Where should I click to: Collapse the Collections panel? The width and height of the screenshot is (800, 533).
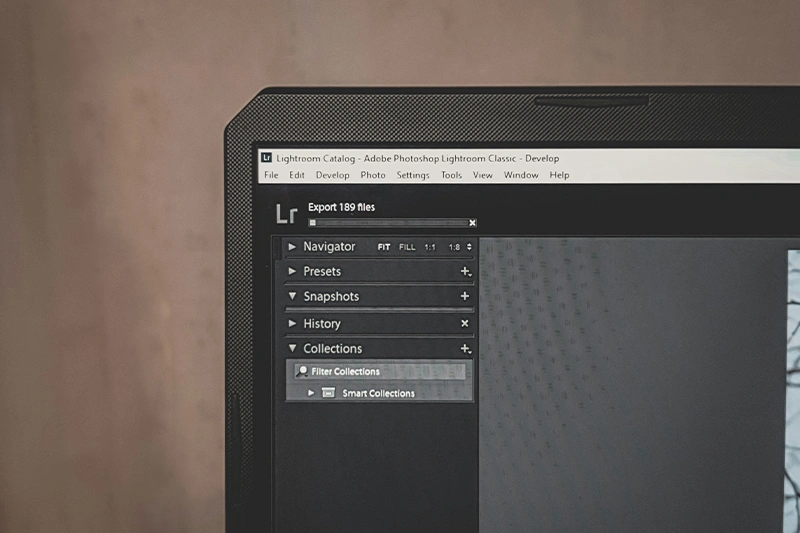(292, 348)
